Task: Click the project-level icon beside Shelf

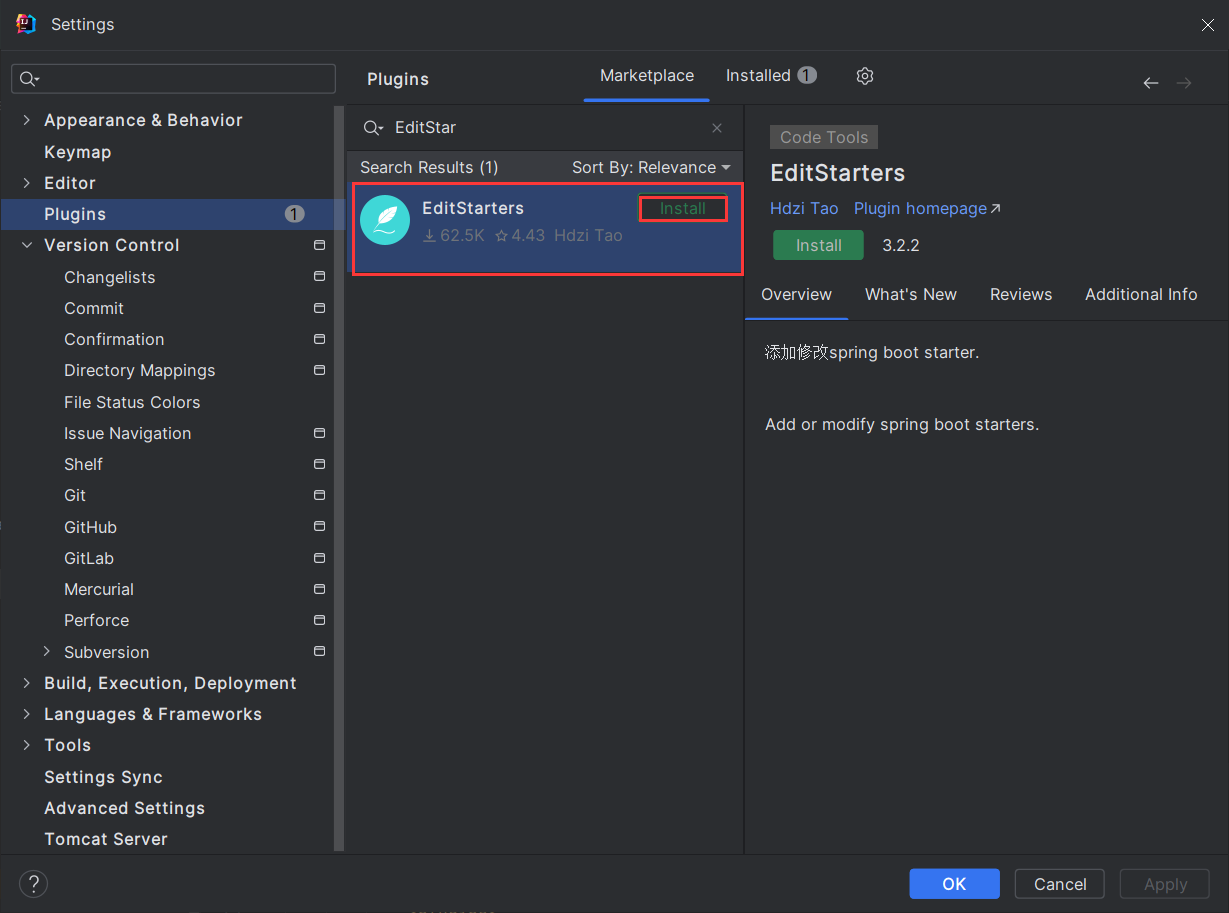Action: tap(320, 464)
